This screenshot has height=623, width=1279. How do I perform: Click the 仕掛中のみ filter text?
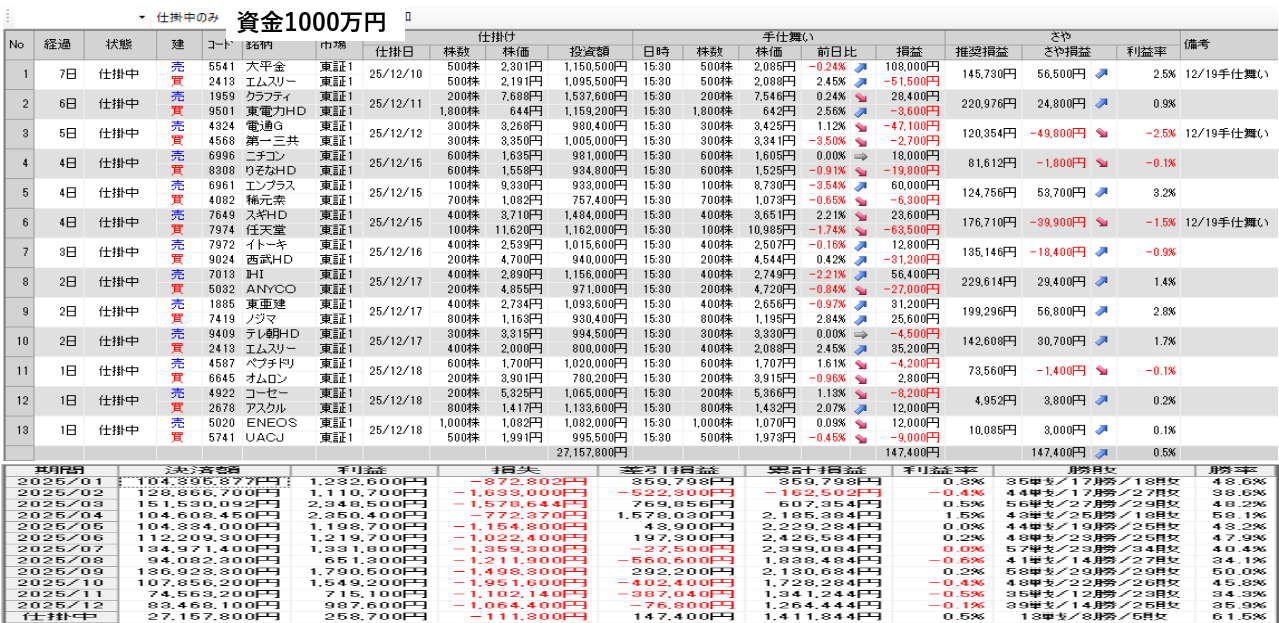click(x=187, y=18)
